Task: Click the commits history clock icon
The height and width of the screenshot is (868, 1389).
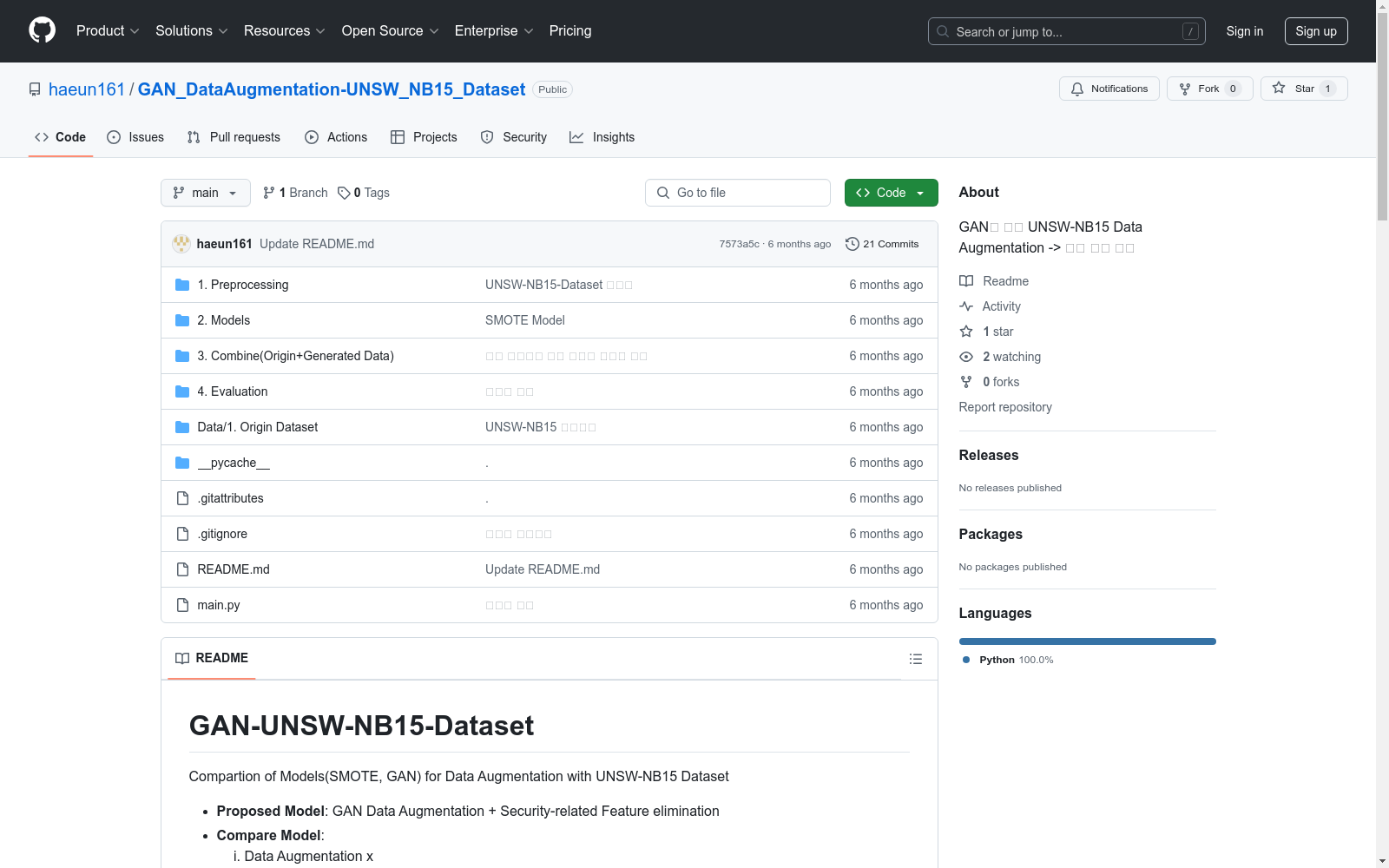Action: 852,244
